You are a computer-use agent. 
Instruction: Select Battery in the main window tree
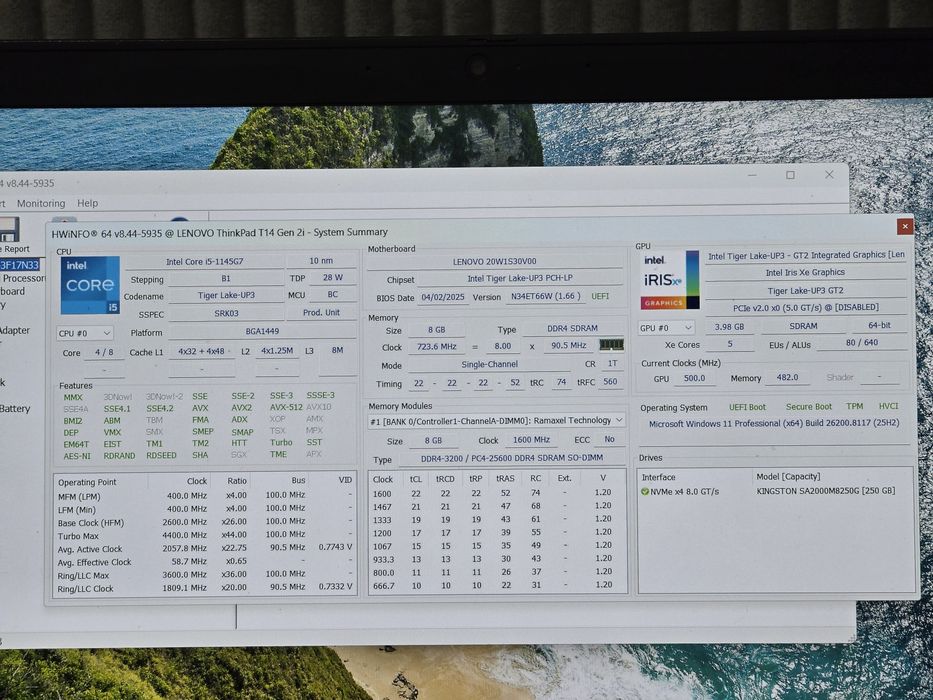pos(15,409)
